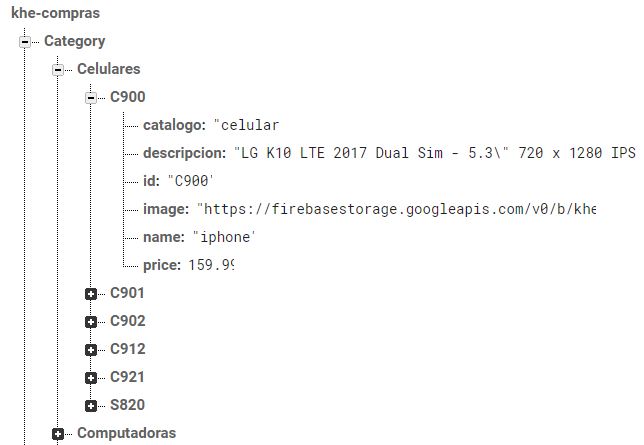Click the catalogo value "celular"
The width and height of the screenshot is (644, 445).
click(x=246, y=125)
